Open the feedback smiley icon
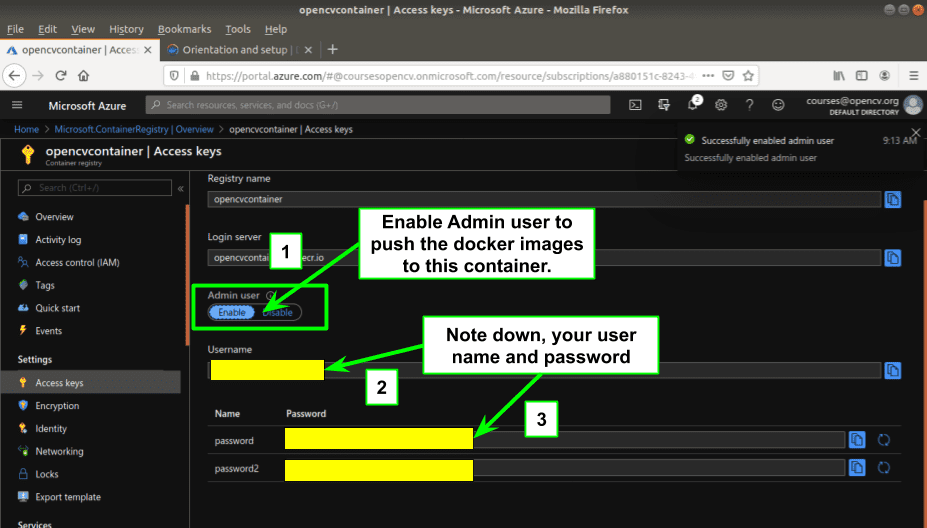927x528 pixels. click(x=778, y=105)
